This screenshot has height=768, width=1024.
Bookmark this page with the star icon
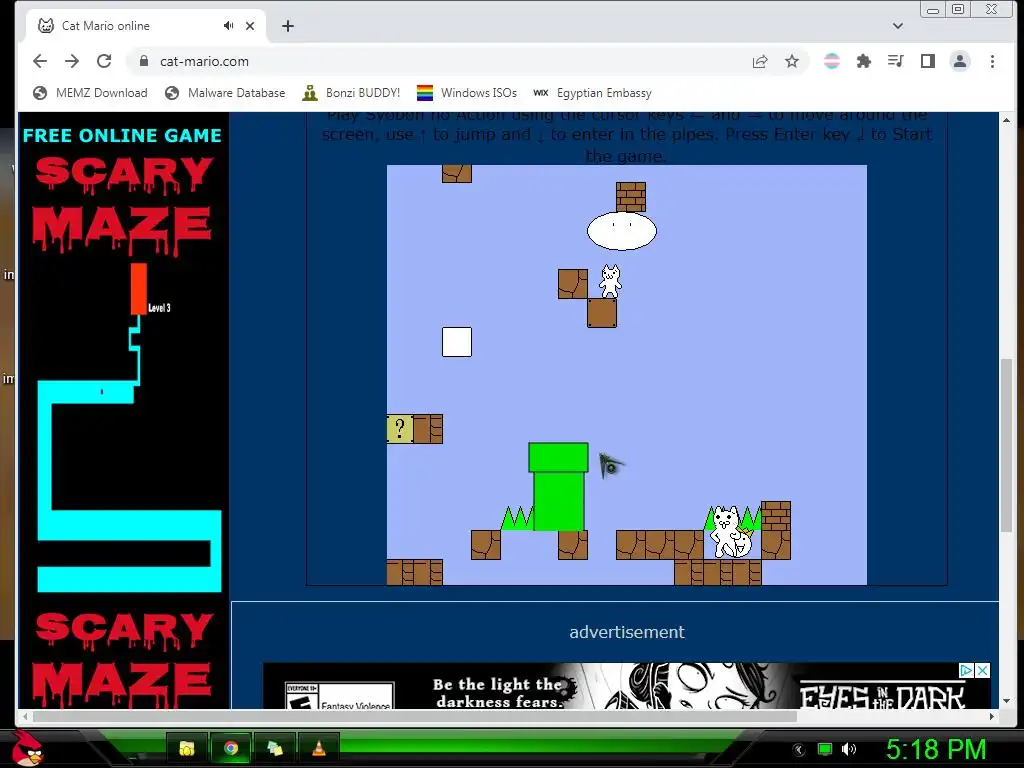(792, 61)
